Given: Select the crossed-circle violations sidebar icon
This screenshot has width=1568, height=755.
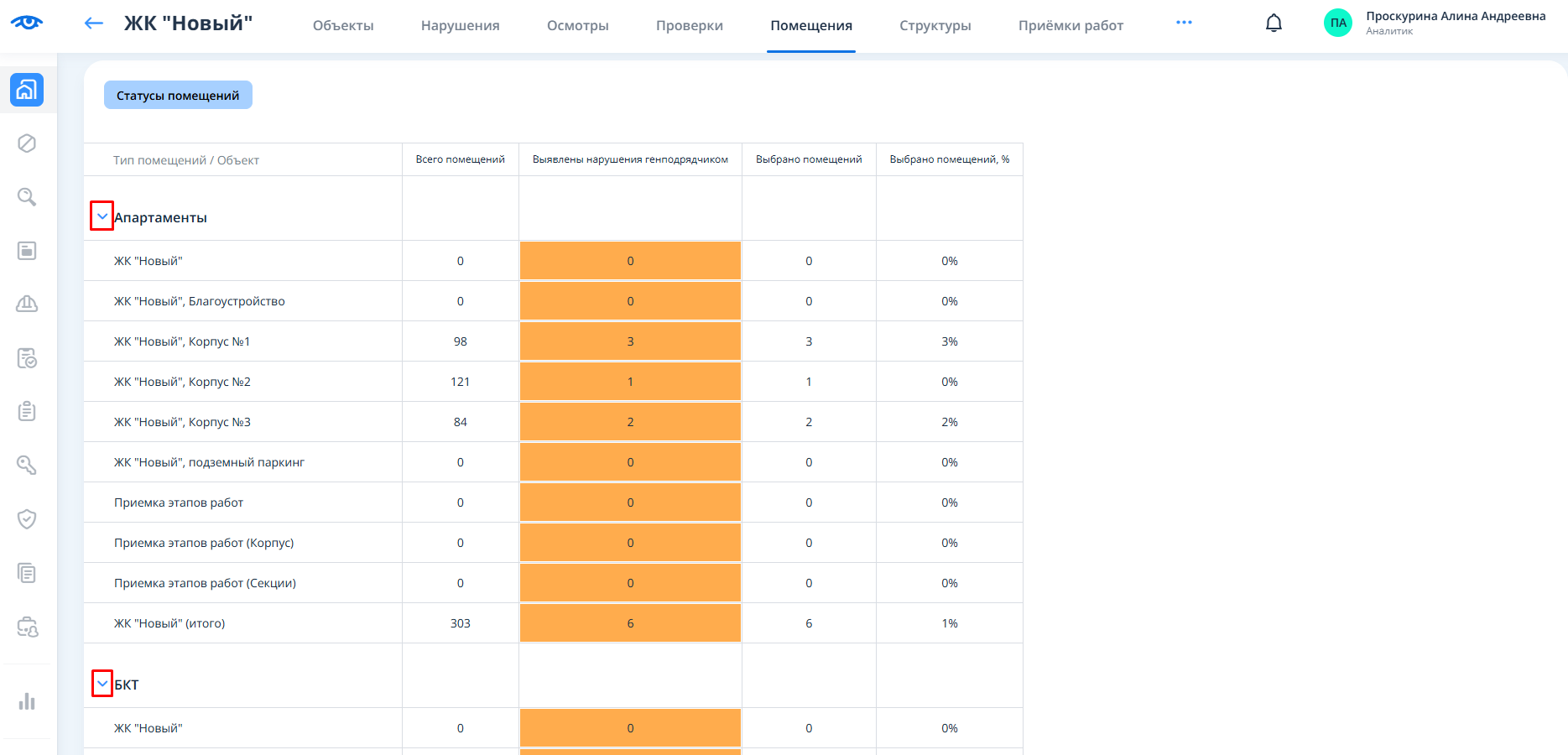Looking at the screenshot, I should point(27,143).
